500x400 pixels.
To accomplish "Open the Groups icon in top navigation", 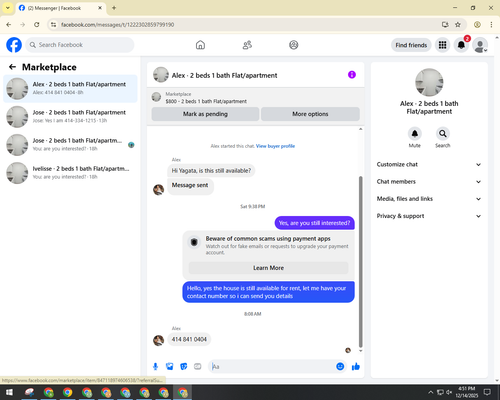I will [294, 45].
